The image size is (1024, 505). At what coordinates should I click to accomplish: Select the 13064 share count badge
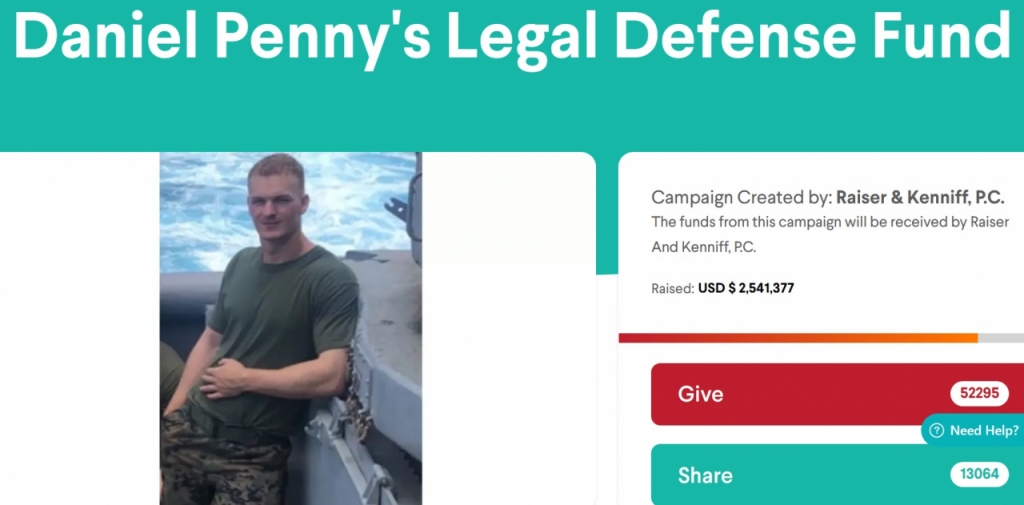[980, 474]
